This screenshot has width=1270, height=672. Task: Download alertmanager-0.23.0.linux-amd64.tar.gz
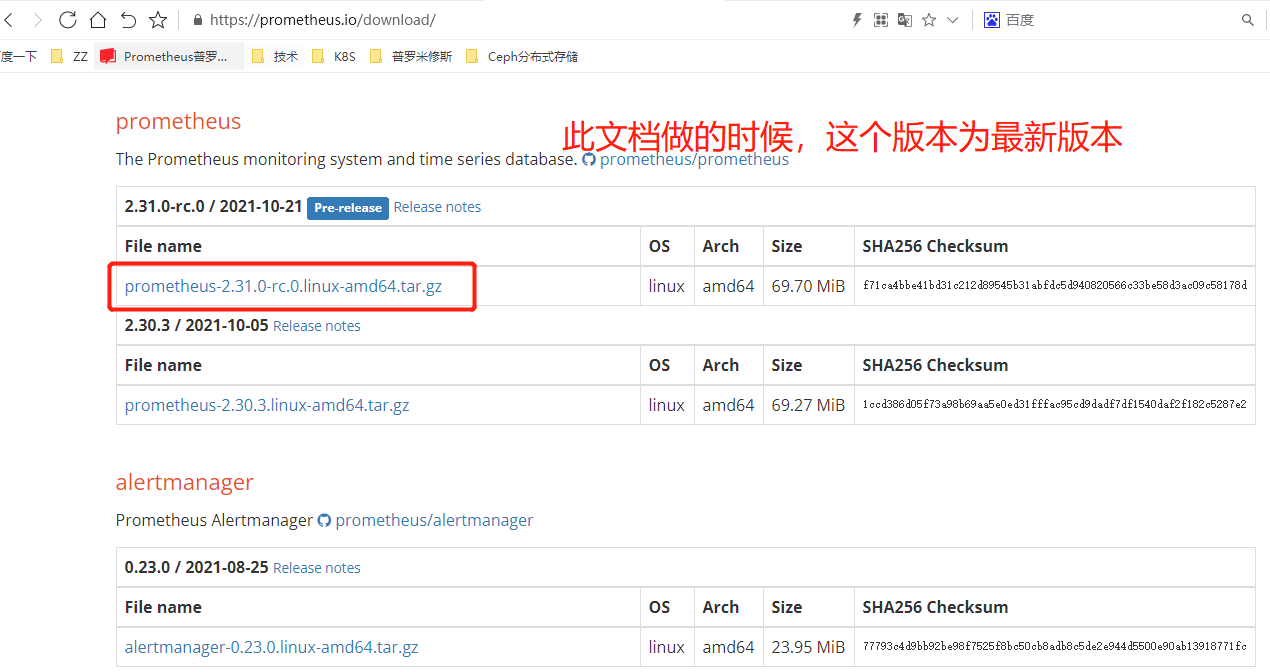tap(271, 647)
